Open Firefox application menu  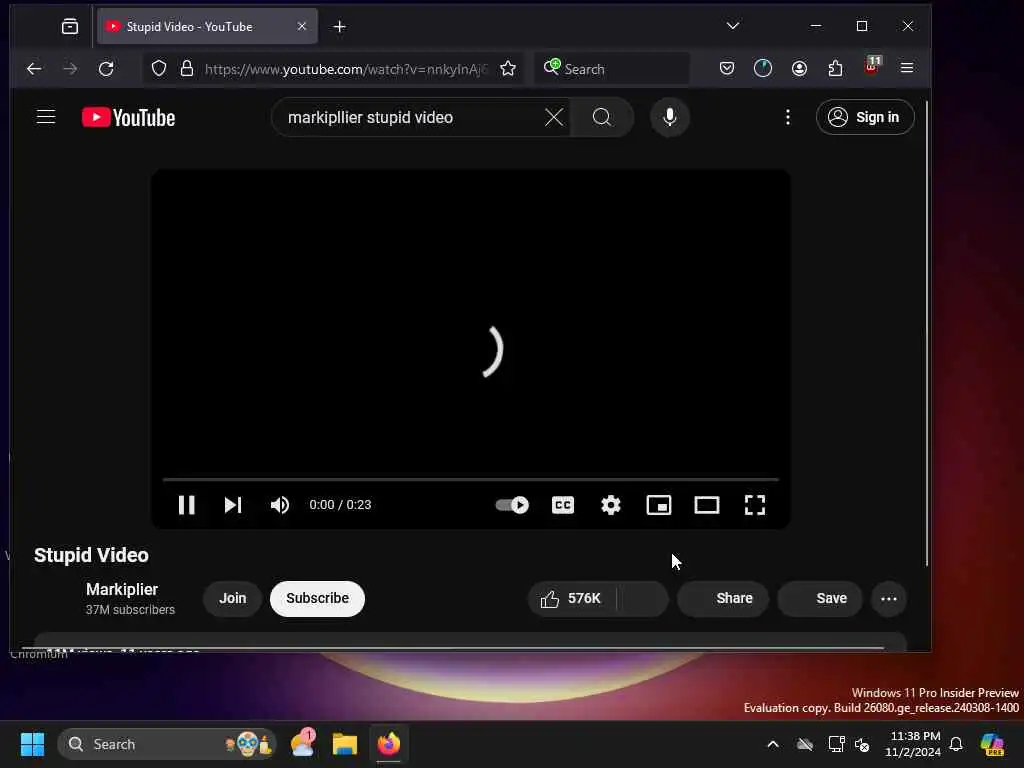906,68
